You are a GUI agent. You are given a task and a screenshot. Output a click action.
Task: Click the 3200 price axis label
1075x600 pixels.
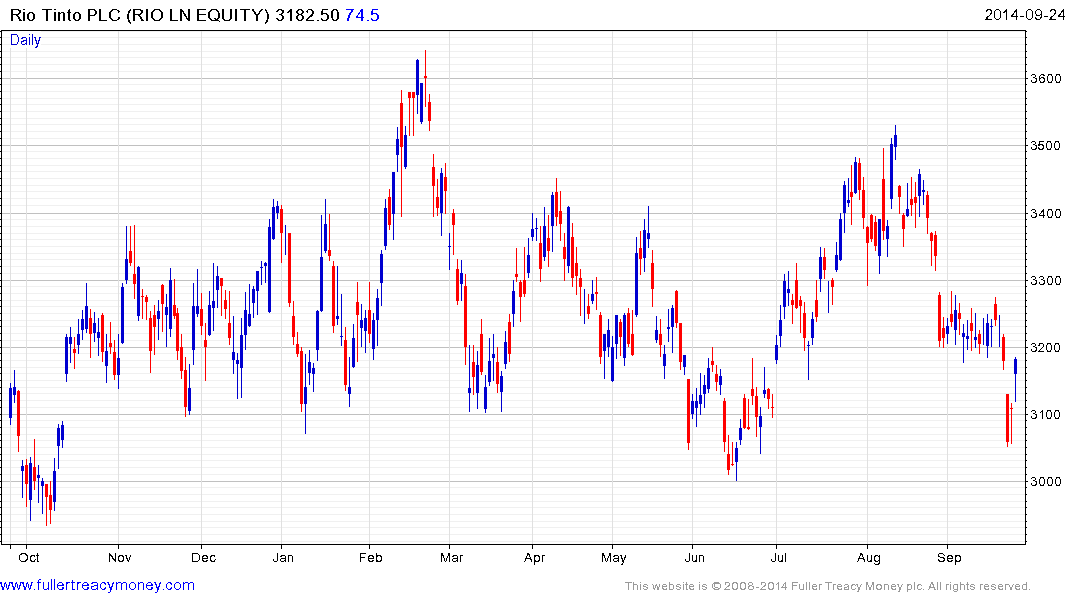point(1046,348)
